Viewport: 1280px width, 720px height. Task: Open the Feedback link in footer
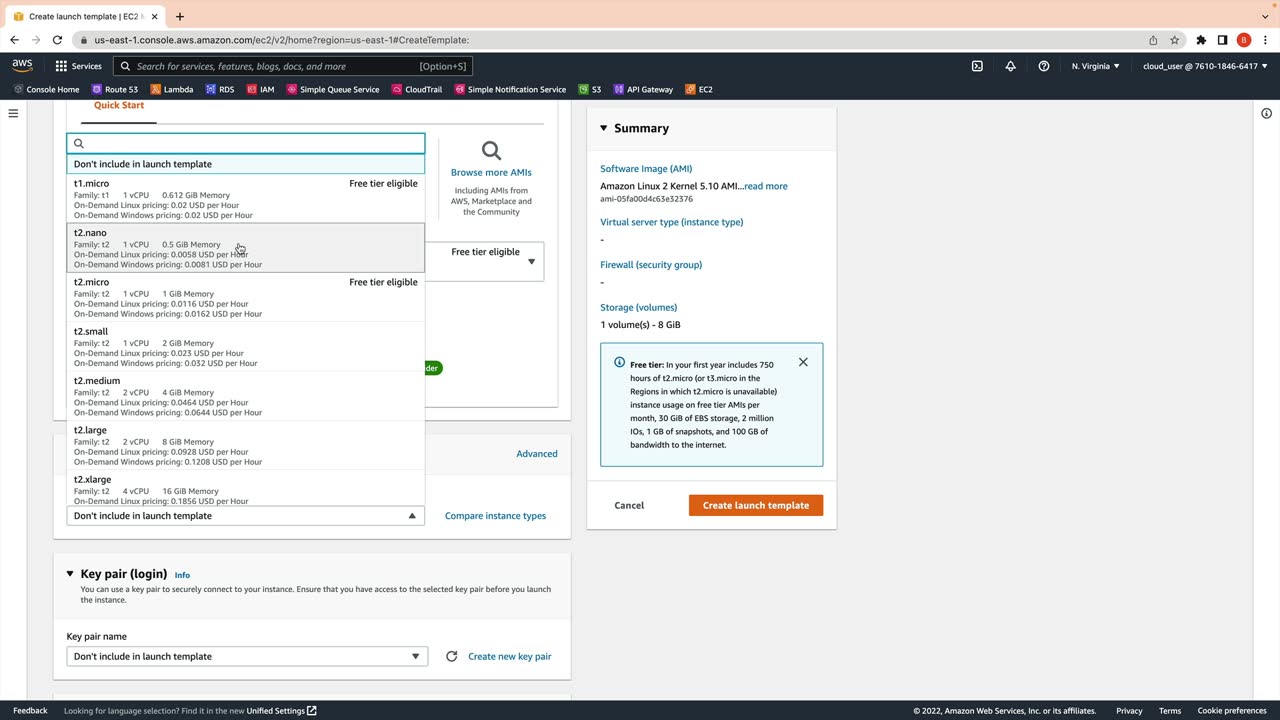pos(30,711)
